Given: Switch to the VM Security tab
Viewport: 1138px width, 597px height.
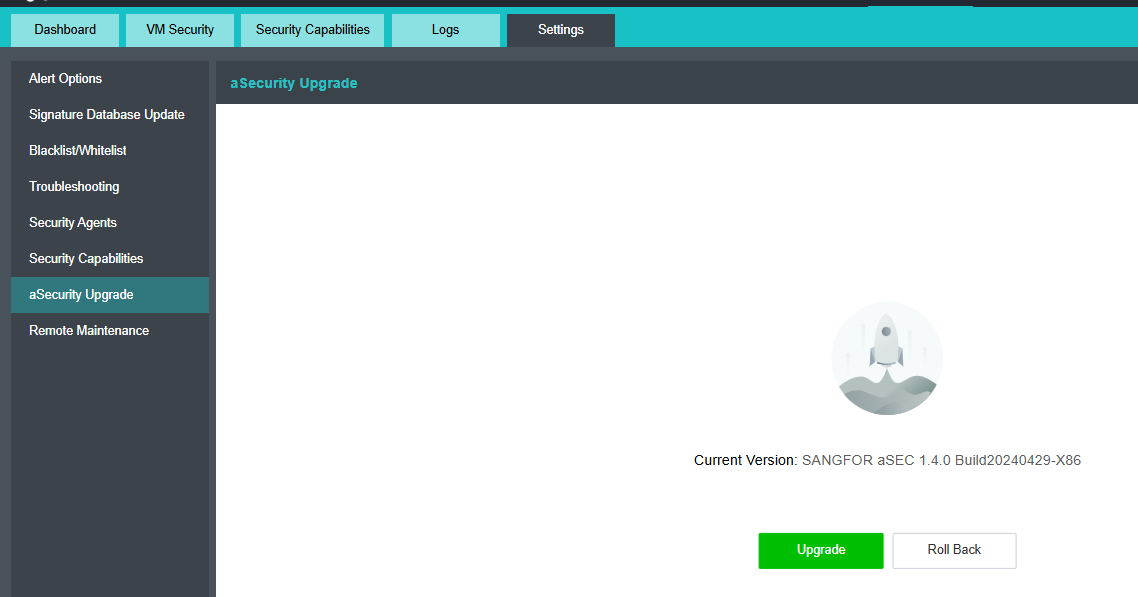Looking at the screenshot, I should pyautogui.click(x=180, y=30).
